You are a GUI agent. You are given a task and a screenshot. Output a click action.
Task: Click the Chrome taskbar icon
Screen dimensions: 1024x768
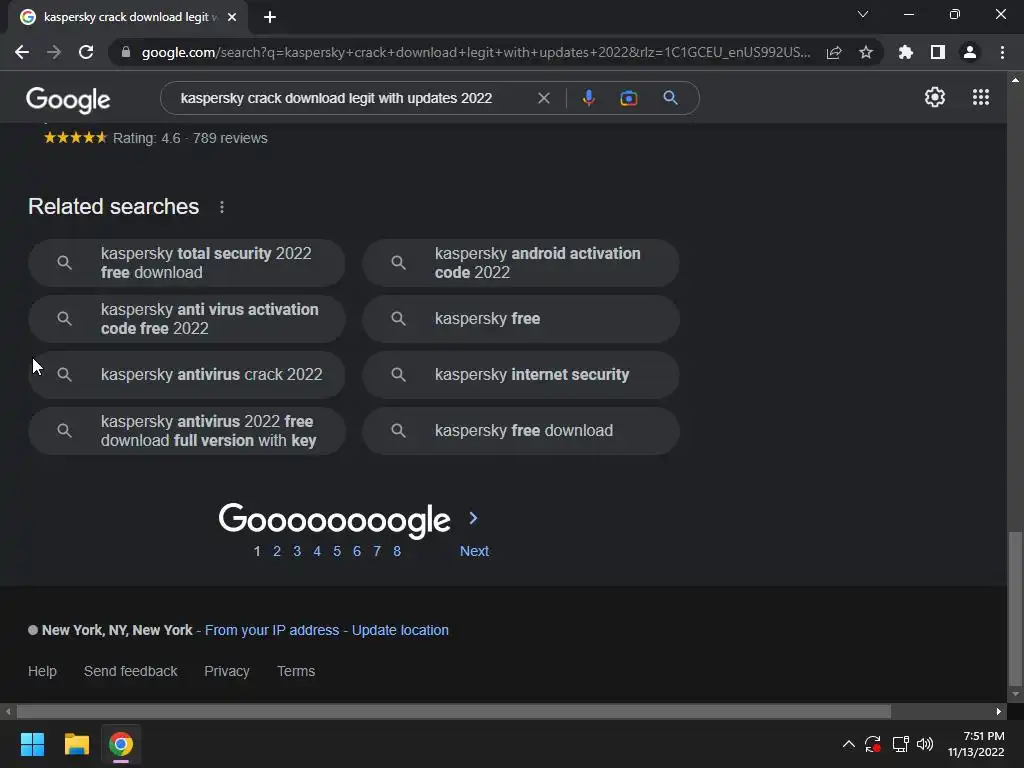click(x=121, y=744)
